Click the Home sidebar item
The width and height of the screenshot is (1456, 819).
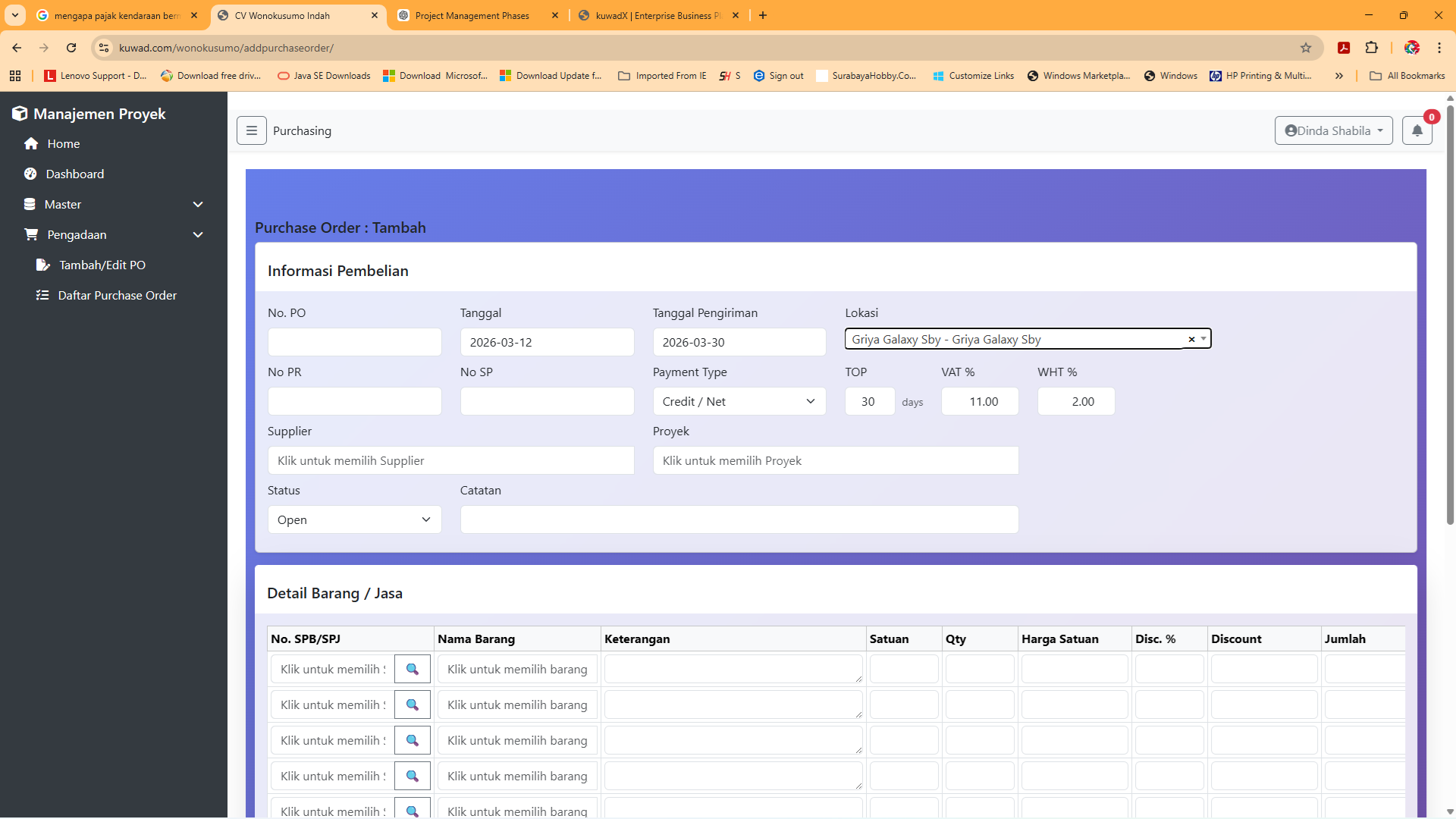point(63,143)
